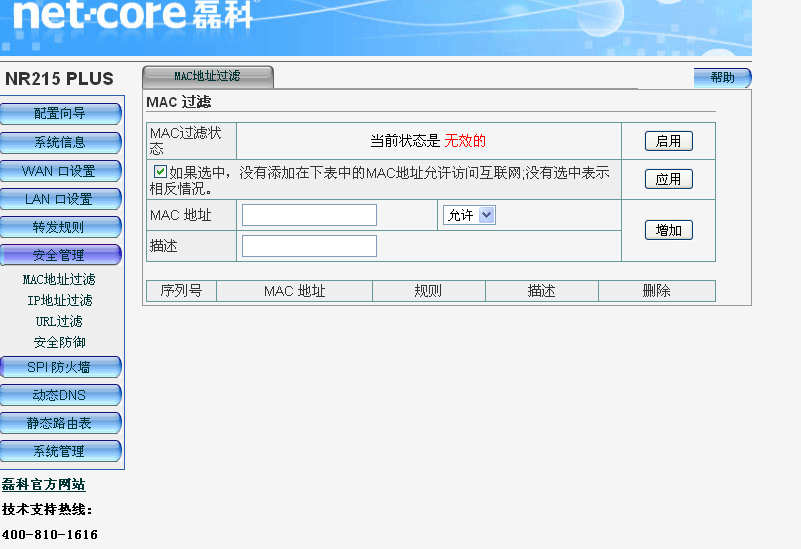Select IP地址过滤 in sidebar submenu
Image resolution: width=801 pixels, height=549 pixels.
click(59, 301)
